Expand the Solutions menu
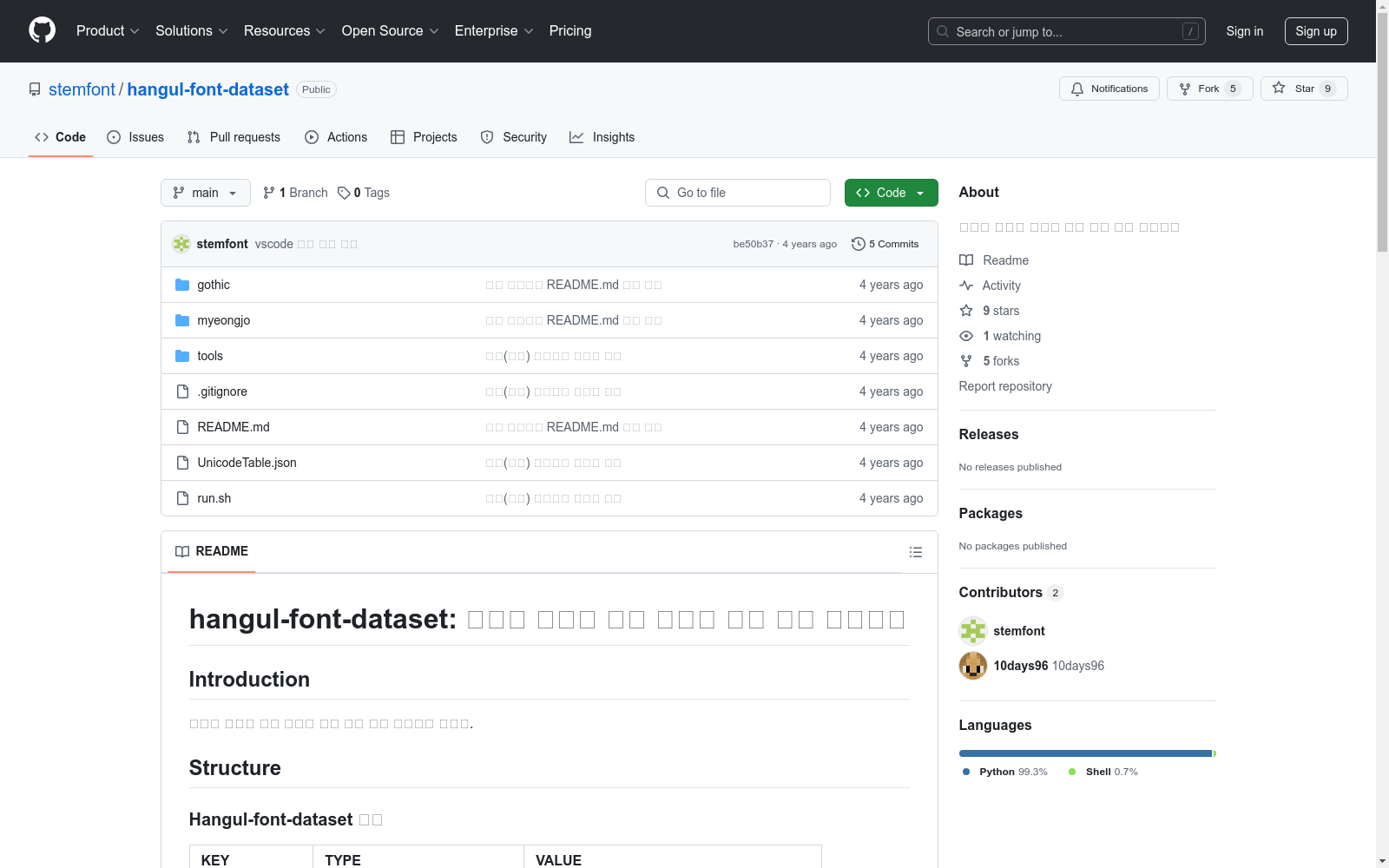 [x=192, y=30]
